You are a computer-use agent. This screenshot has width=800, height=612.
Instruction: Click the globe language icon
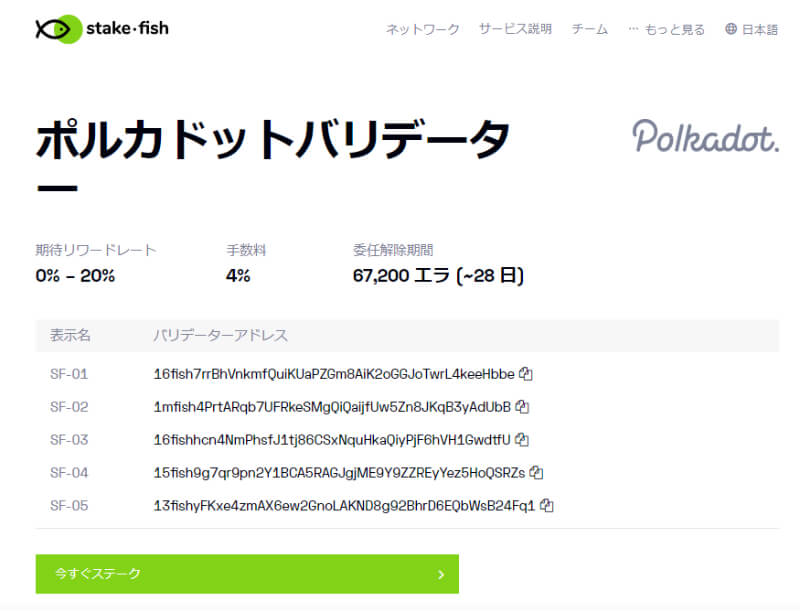tap(730, 29)
